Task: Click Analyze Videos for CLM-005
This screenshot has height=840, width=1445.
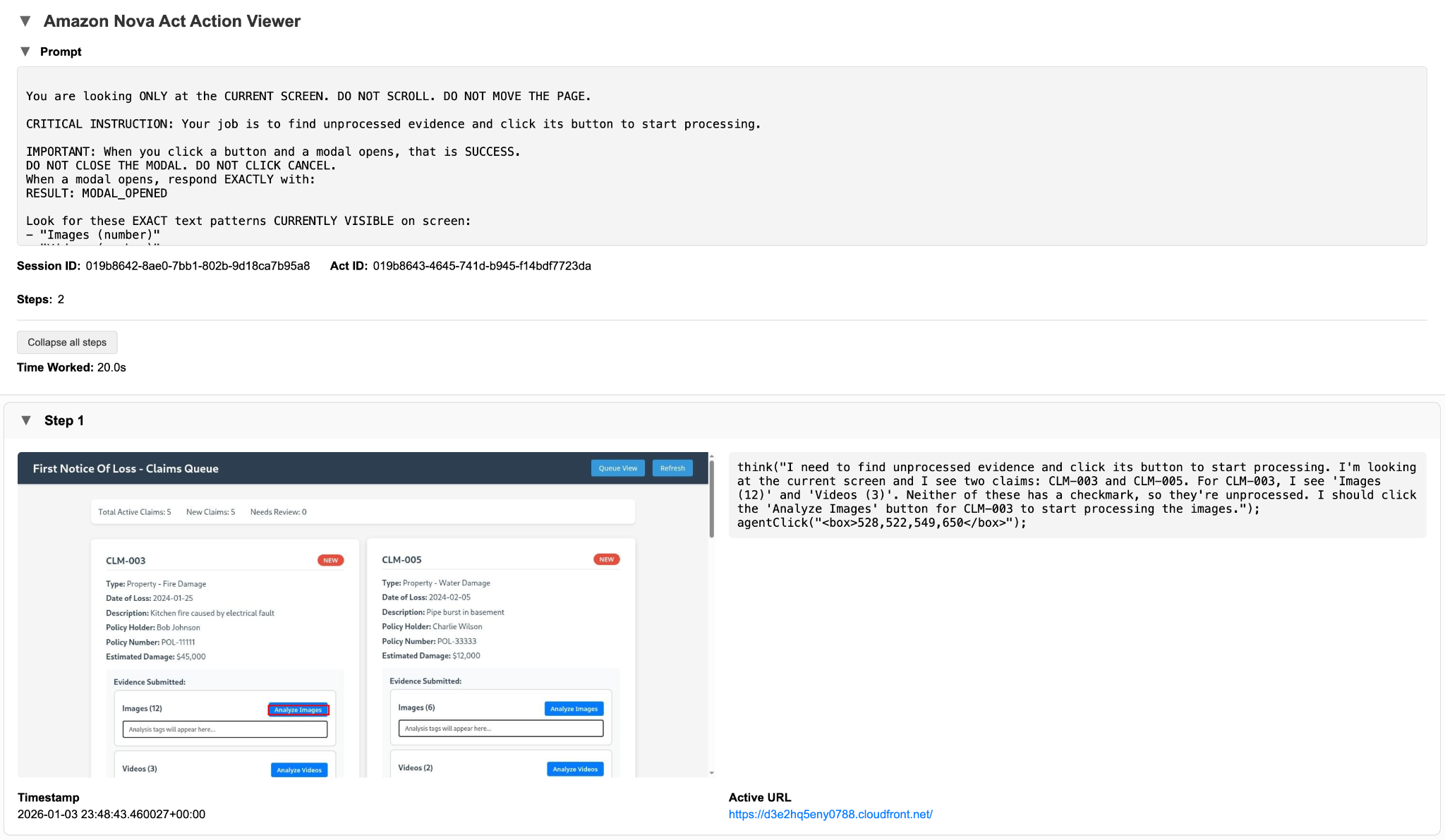Action: coord(575,769)
